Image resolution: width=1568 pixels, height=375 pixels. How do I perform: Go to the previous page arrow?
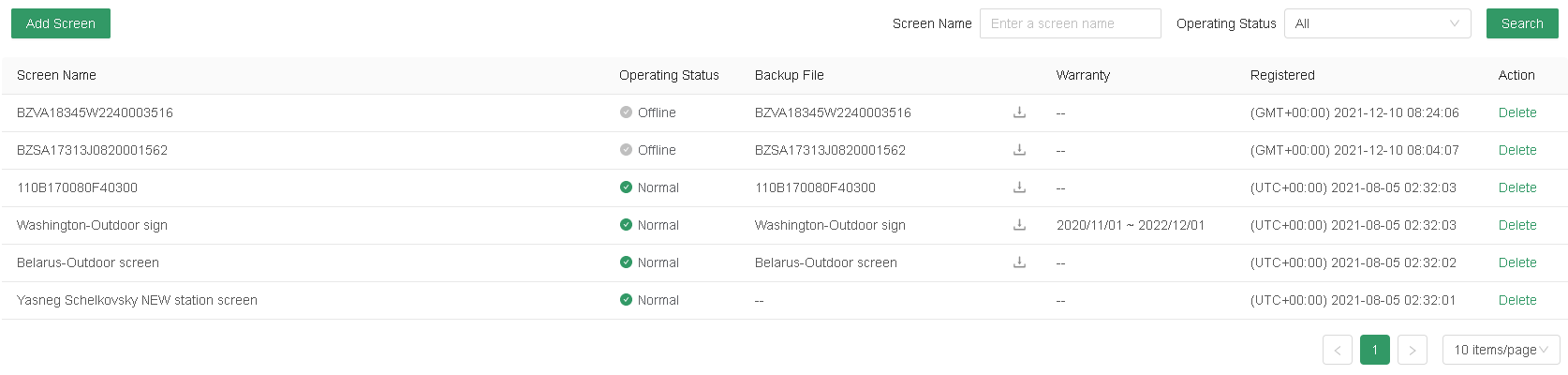click(1337, 350)
